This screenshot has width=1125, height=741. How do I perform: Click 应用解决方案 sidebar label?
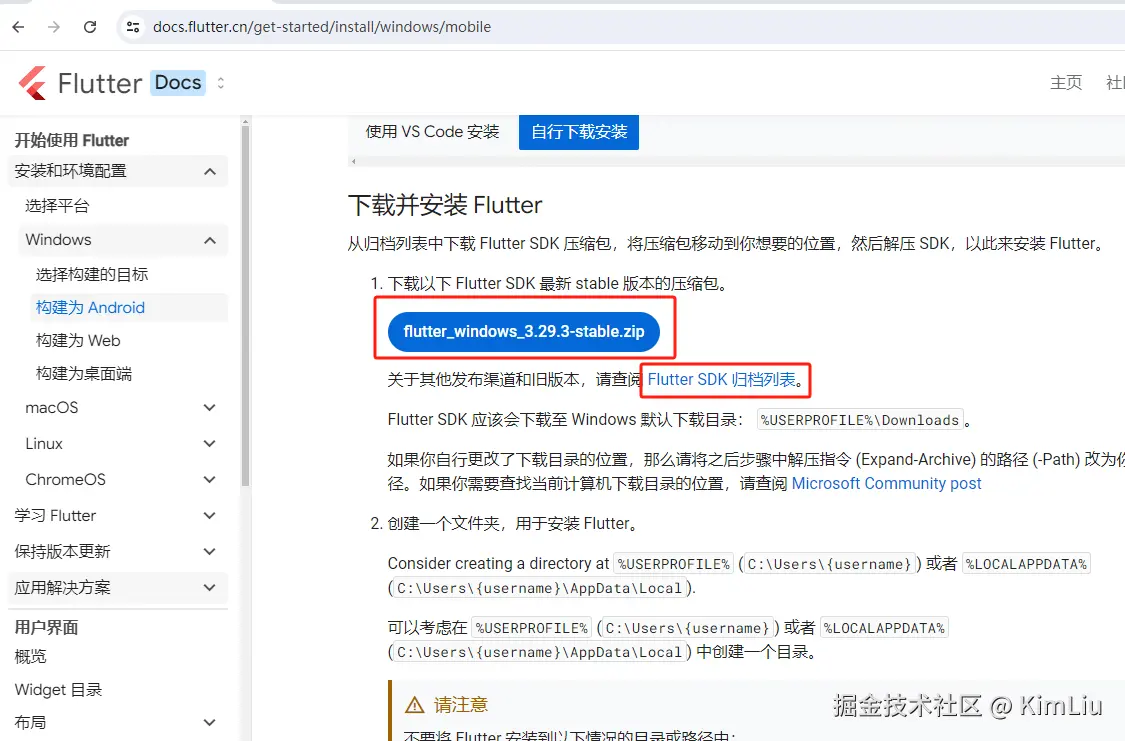(62, 587)
